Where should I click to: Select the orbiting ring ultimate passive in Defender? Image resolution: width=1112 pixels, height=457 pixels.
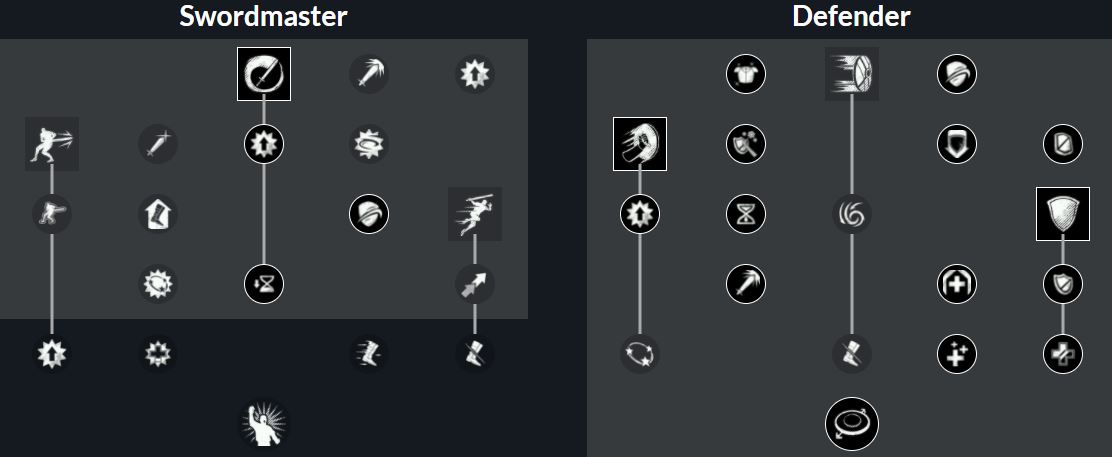tap(852, 424)
